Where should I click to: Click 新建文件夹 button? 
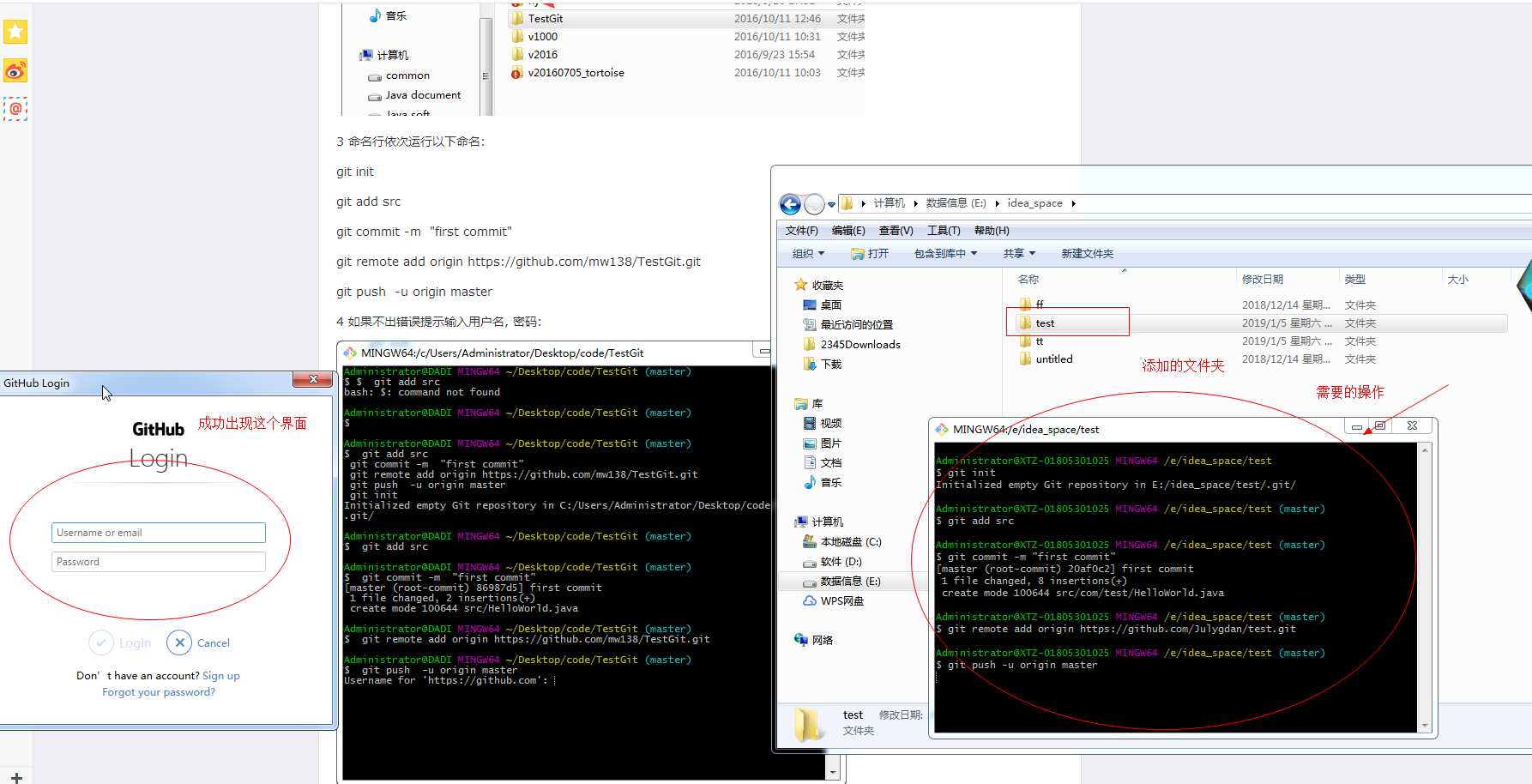(x=1087, y=254)
